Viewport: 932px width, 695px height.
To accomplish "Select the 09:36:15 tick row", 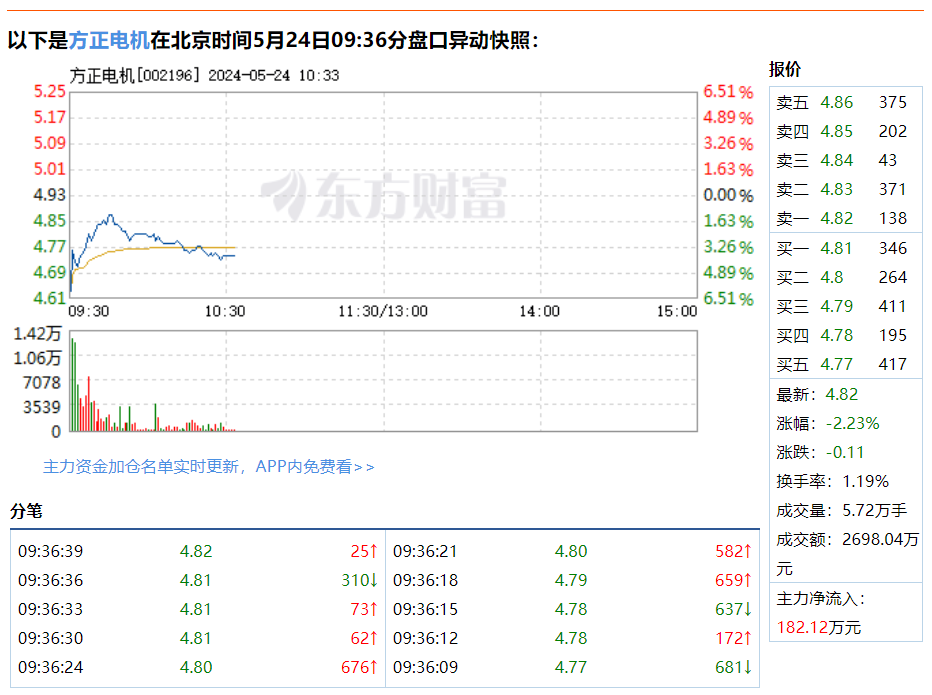I will point(572,610).
